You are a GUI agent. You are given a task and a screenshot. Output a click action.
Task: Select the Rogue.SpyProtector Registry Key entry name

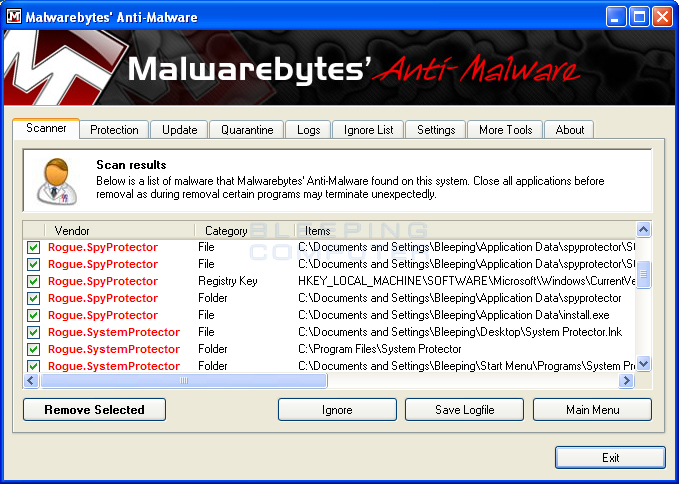pos(103,281)
